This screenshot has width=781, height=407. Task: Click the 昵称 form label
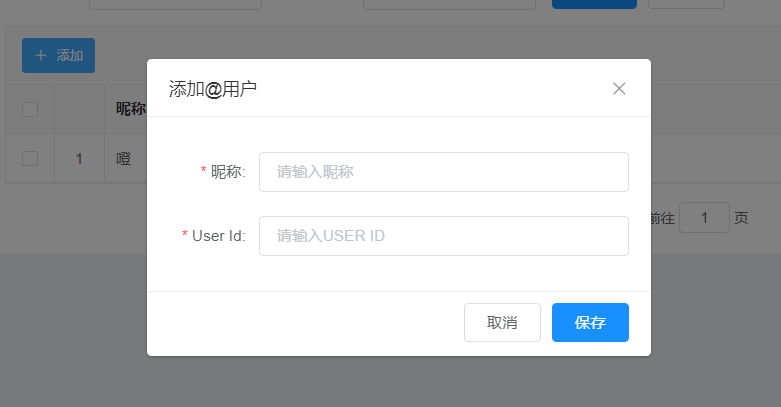228,172
